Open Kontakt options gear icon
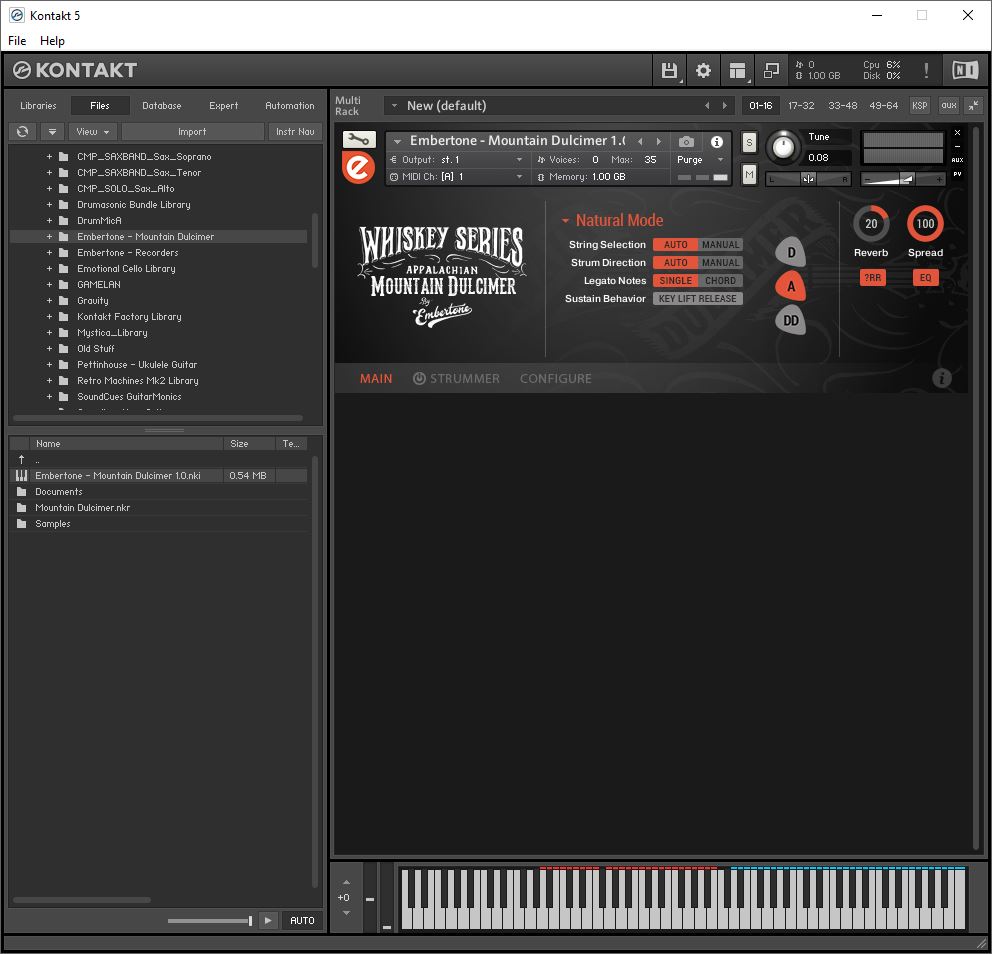This screenshot has width=992, height=954. 703,70
